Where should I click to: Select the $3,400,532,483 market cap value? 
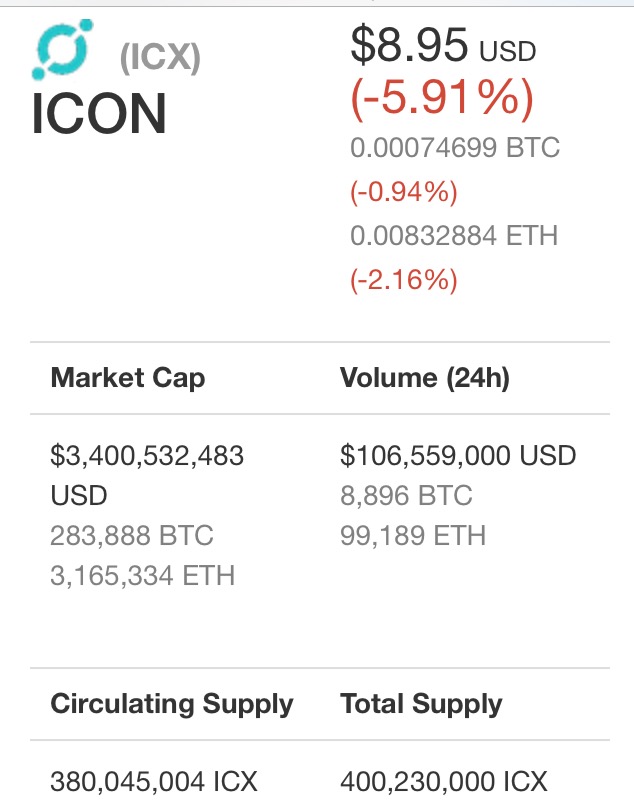(x=147, y=475)
